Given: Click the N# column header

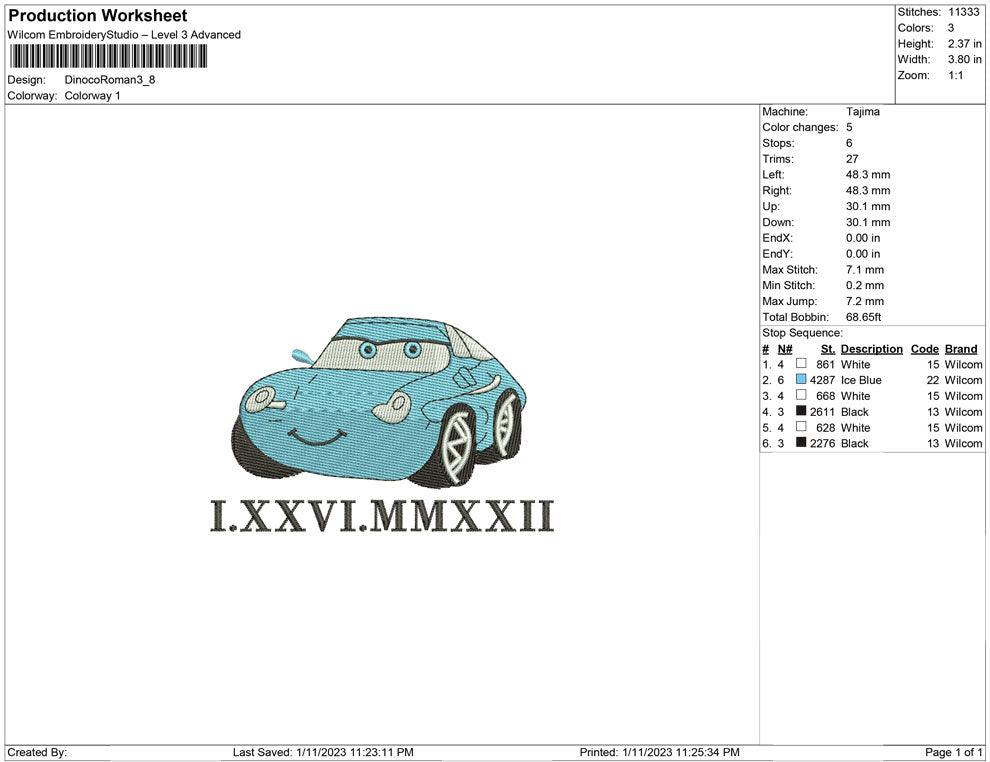Looking at the screenshot, I should (x=785, y=349).
